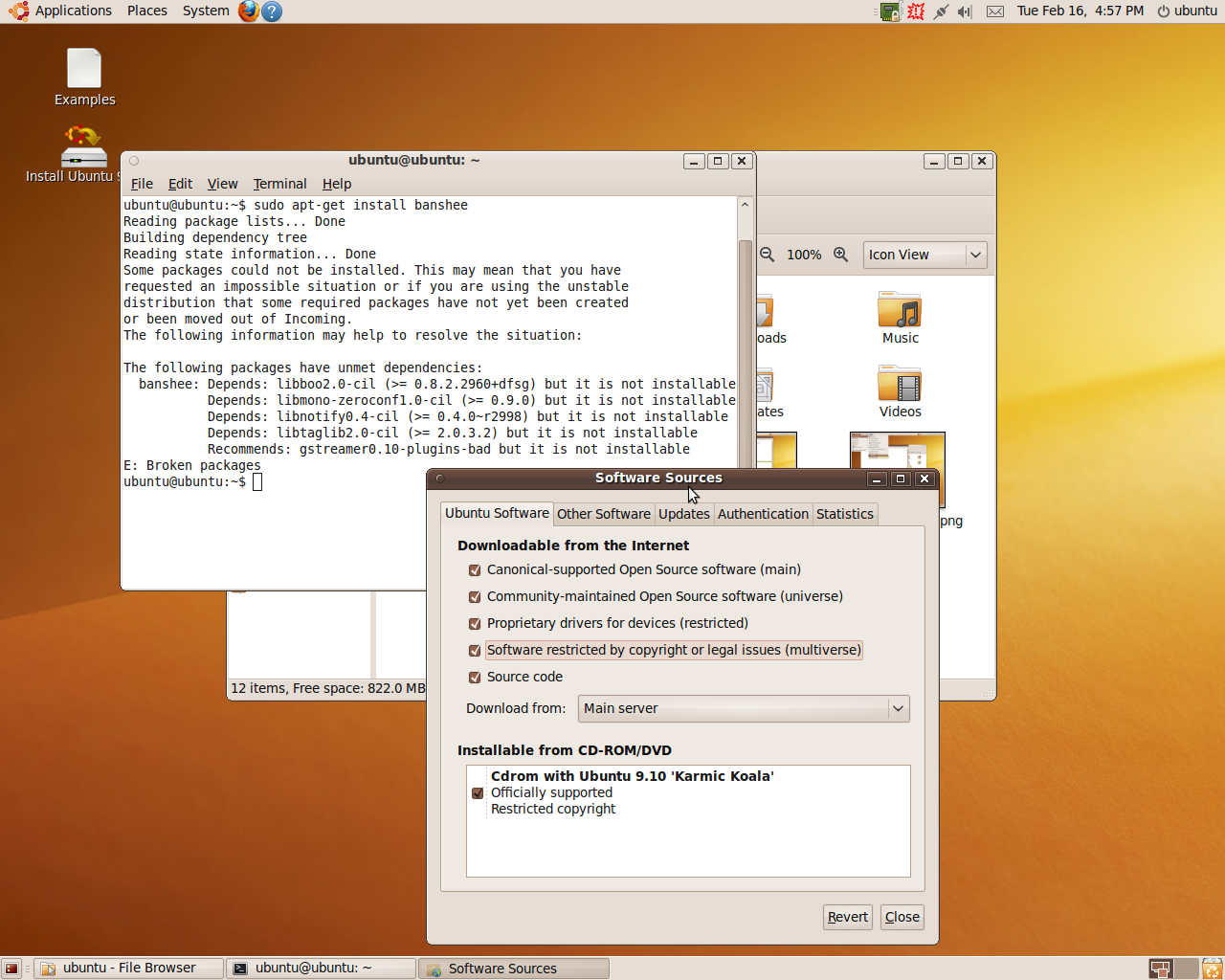Viewport: 1225px width, 980px height.
Task: Click the zoom out magnifier icon
Action: (x=768, y=255)
